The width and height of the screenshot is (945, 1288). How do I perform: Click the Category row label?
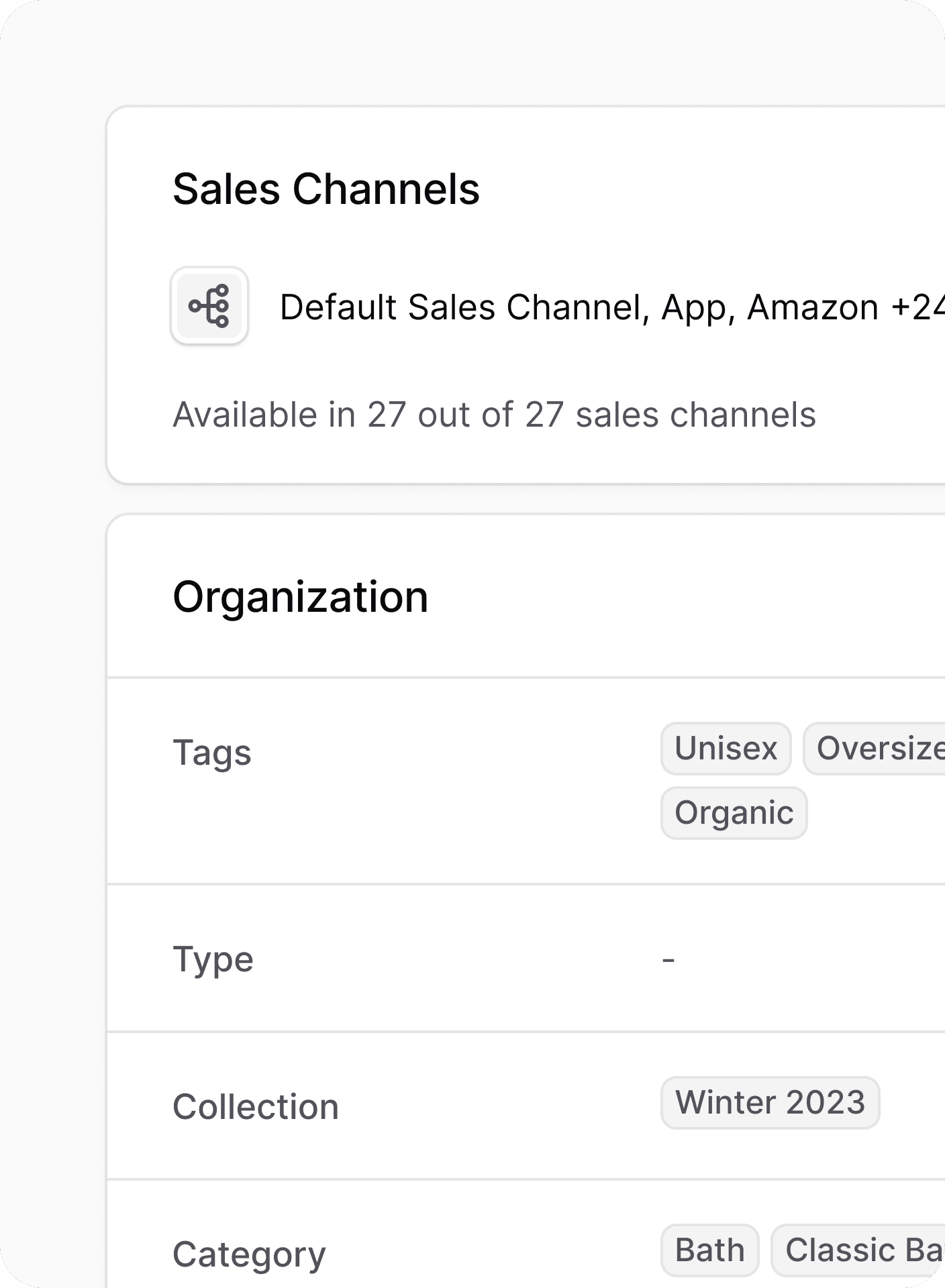tap(249, 1254)
